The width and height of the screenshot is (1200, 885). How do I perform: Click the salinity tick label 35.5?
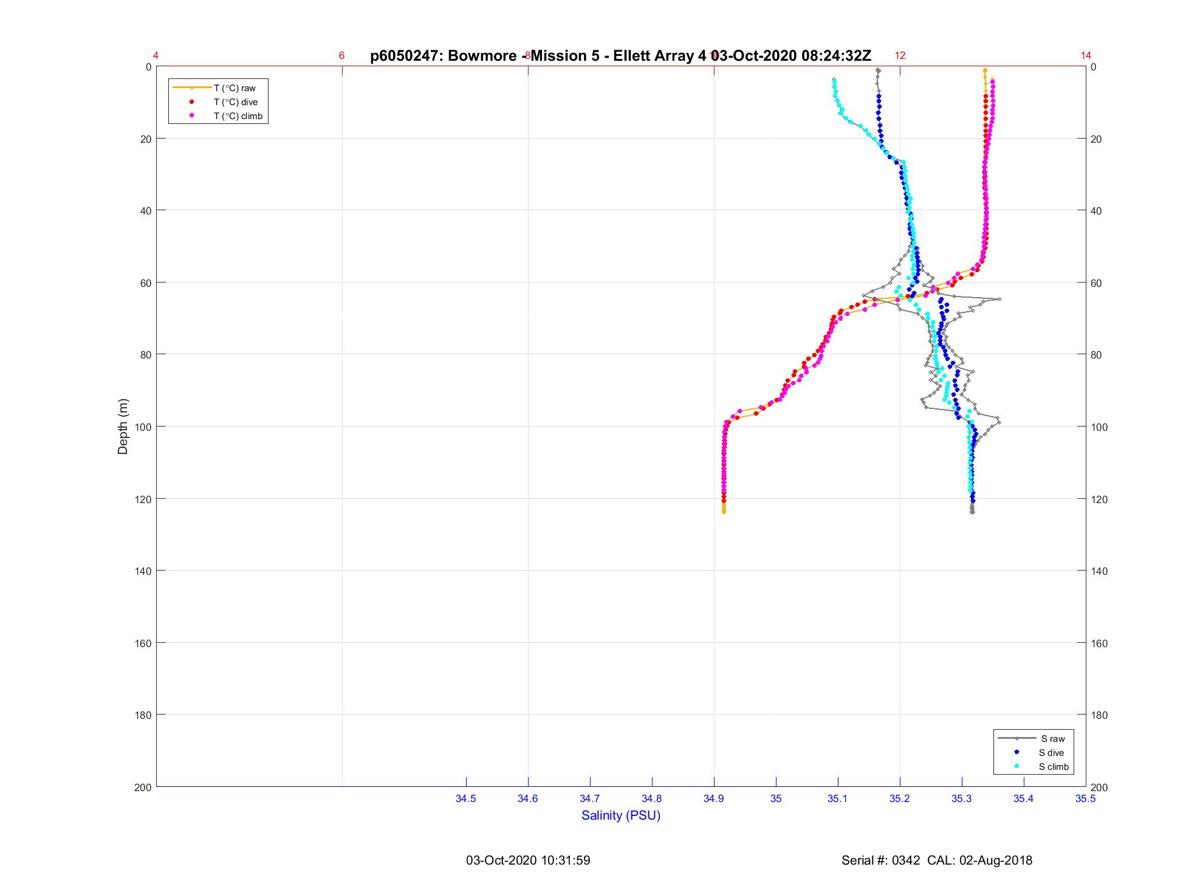click(x=1086, y=799)
